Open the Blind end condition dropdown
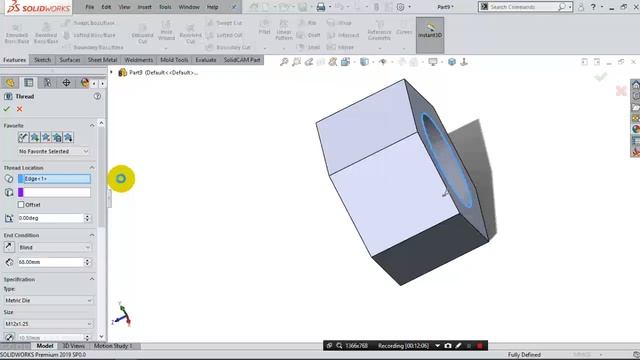 pos(54,247)
